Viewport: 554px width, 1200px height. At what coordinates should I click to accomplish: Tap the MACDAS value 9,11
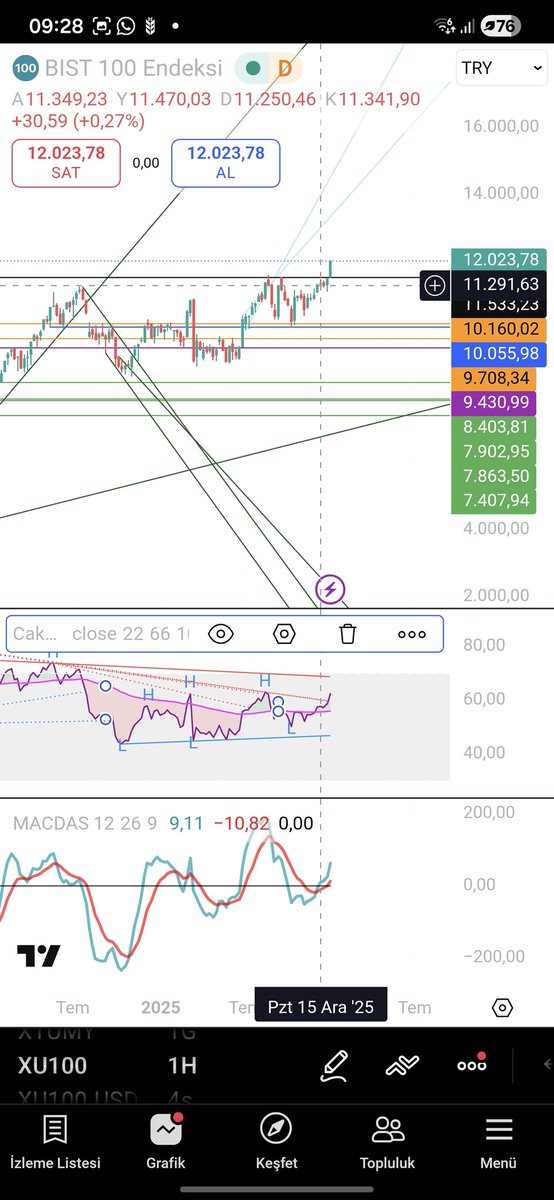(x=187, y=823)
